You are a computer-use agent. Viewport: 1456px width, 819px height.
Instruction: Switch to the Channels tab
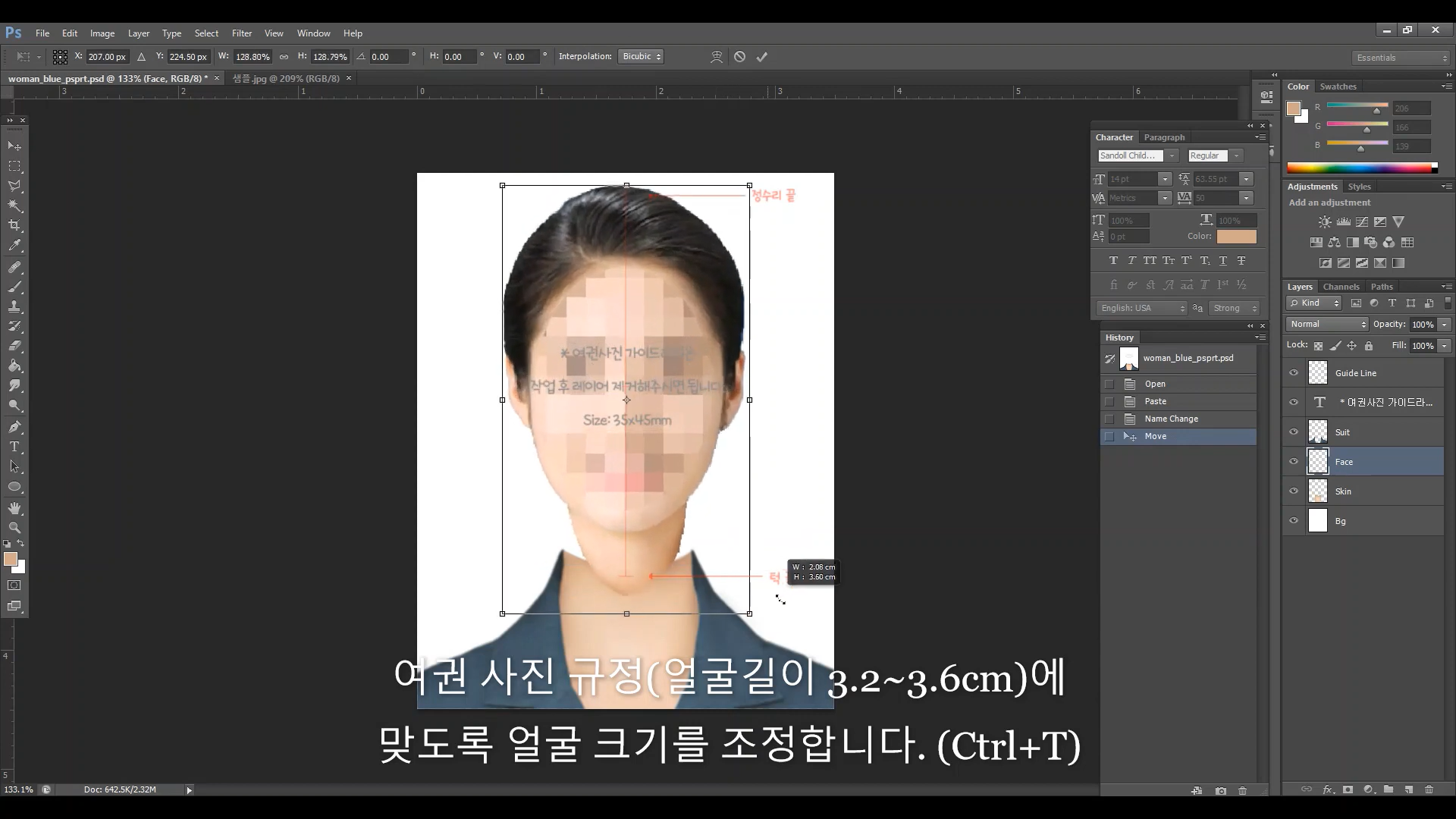coord(1341,287)
